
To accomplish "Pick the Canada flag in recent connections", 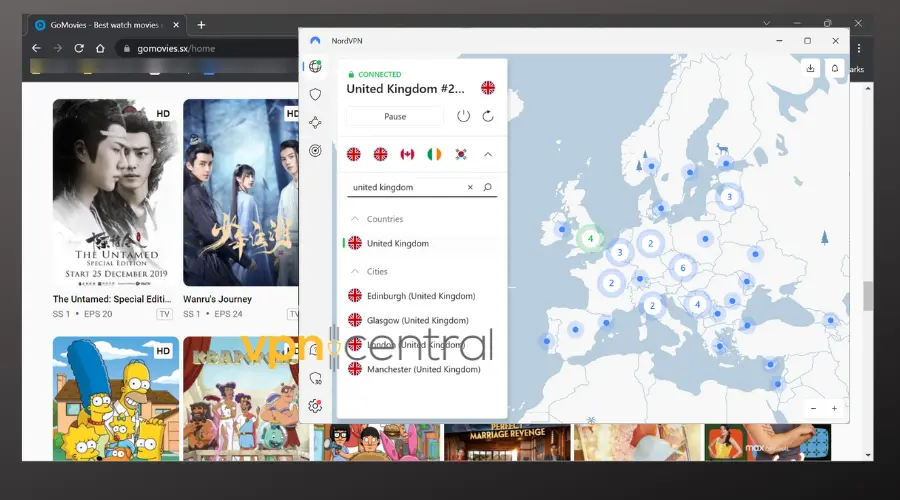I will coord(407,154).
